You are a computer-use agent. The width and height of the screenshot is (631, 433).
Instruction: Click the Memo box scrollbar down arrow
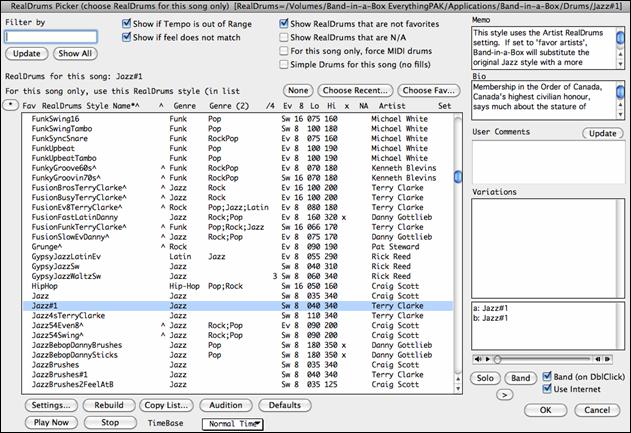coord(620,64)
